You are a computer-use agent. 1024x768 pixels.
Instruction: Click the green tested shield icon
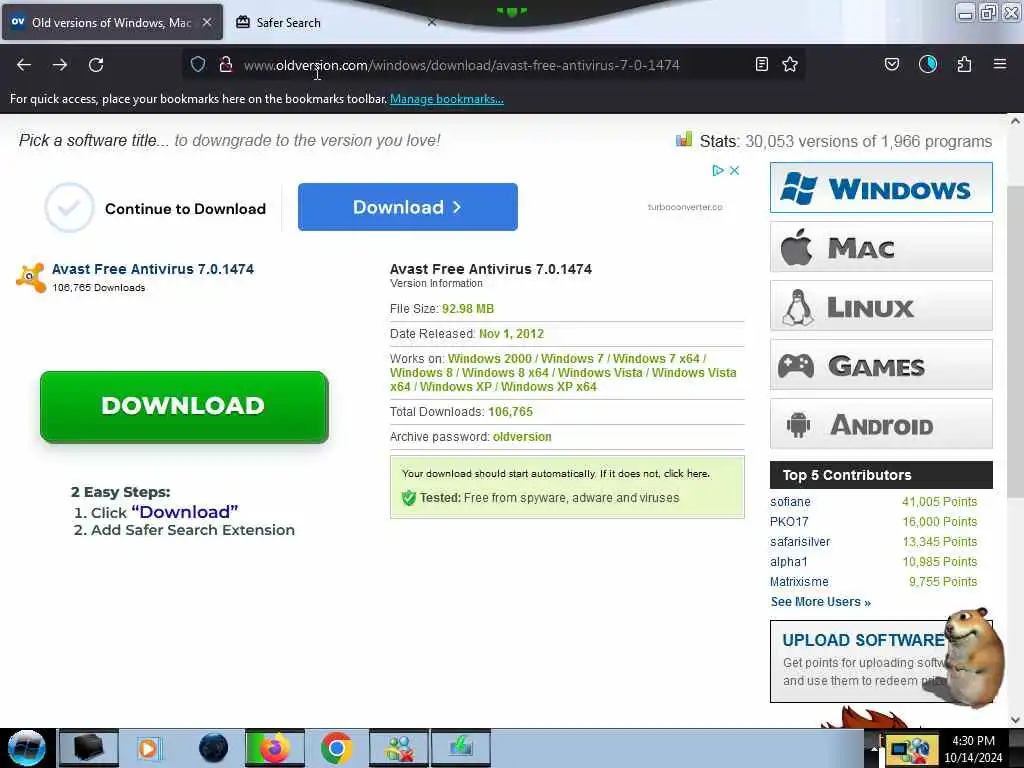[409, 498]
